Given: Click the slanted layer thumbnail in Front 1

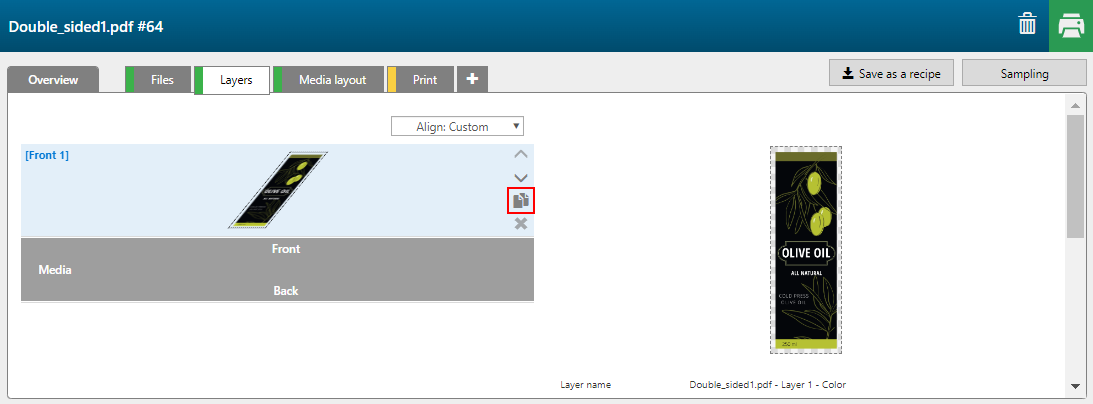Looking at the screenshot, I should click(x=277, y=190).
